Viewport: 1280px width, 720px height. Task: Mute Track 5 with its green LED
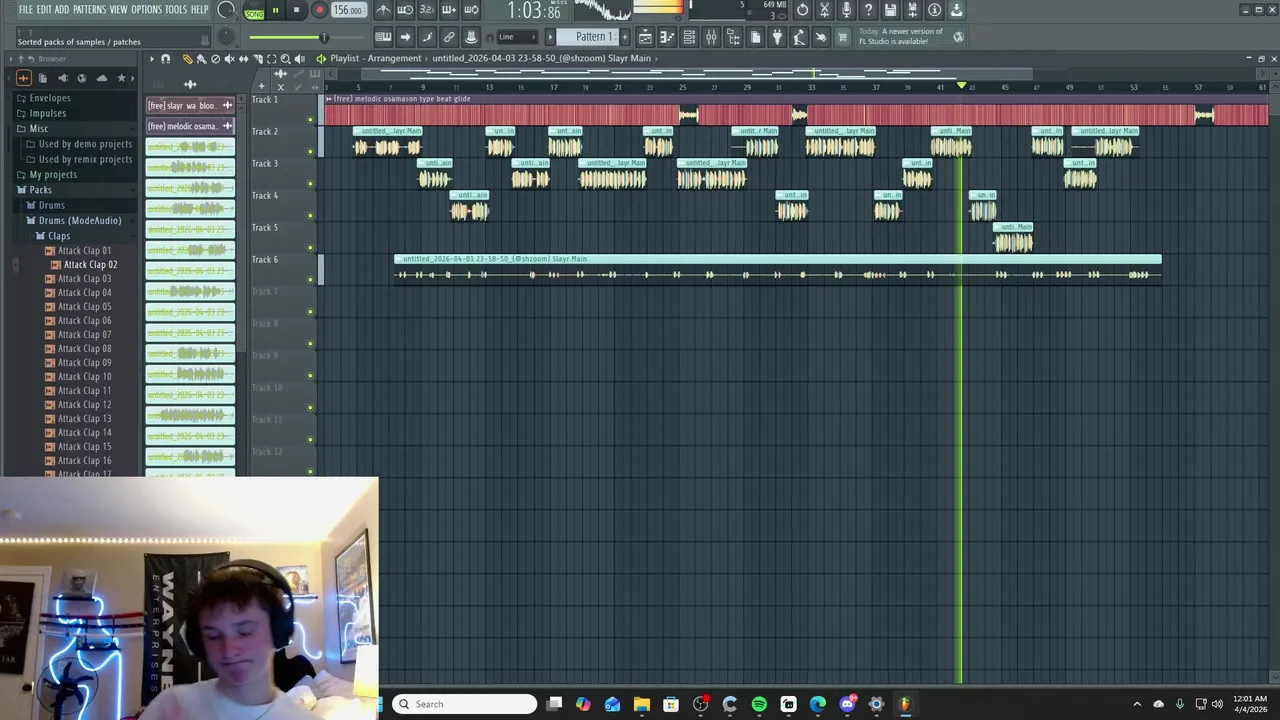(x=310, y=248)
